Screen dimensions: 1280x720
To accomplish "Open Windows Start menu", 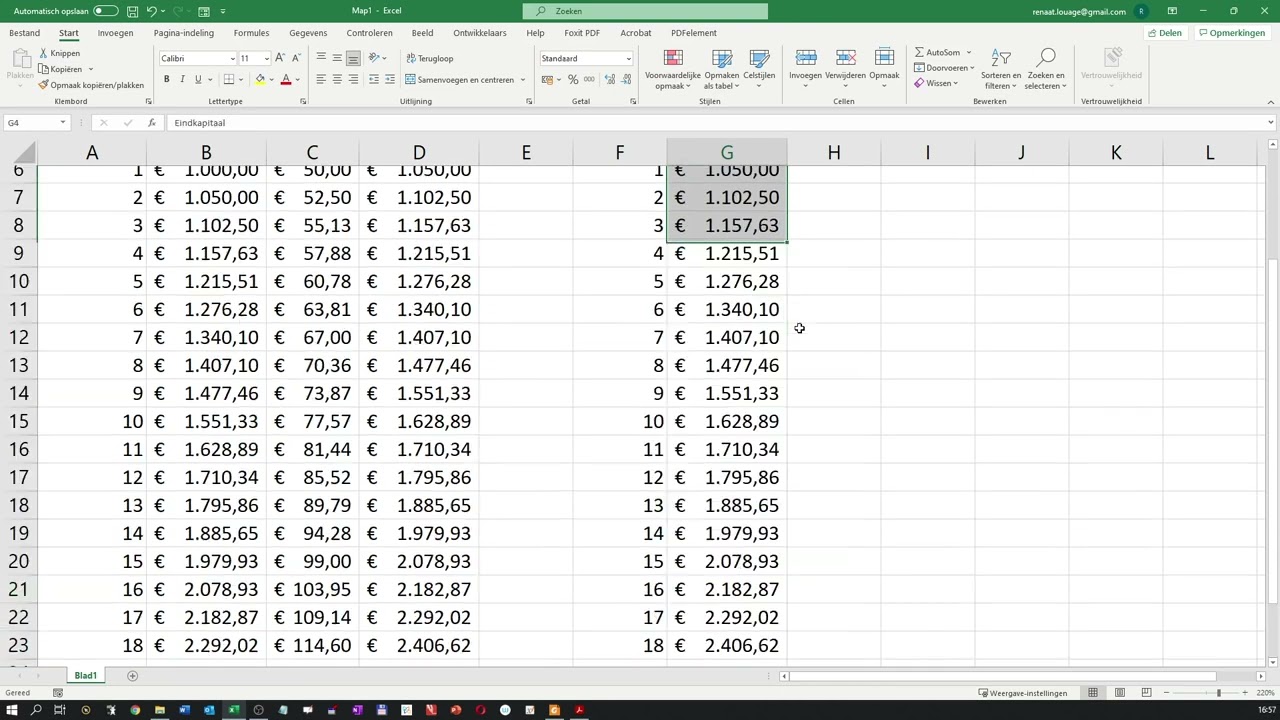I will (12, 710).
